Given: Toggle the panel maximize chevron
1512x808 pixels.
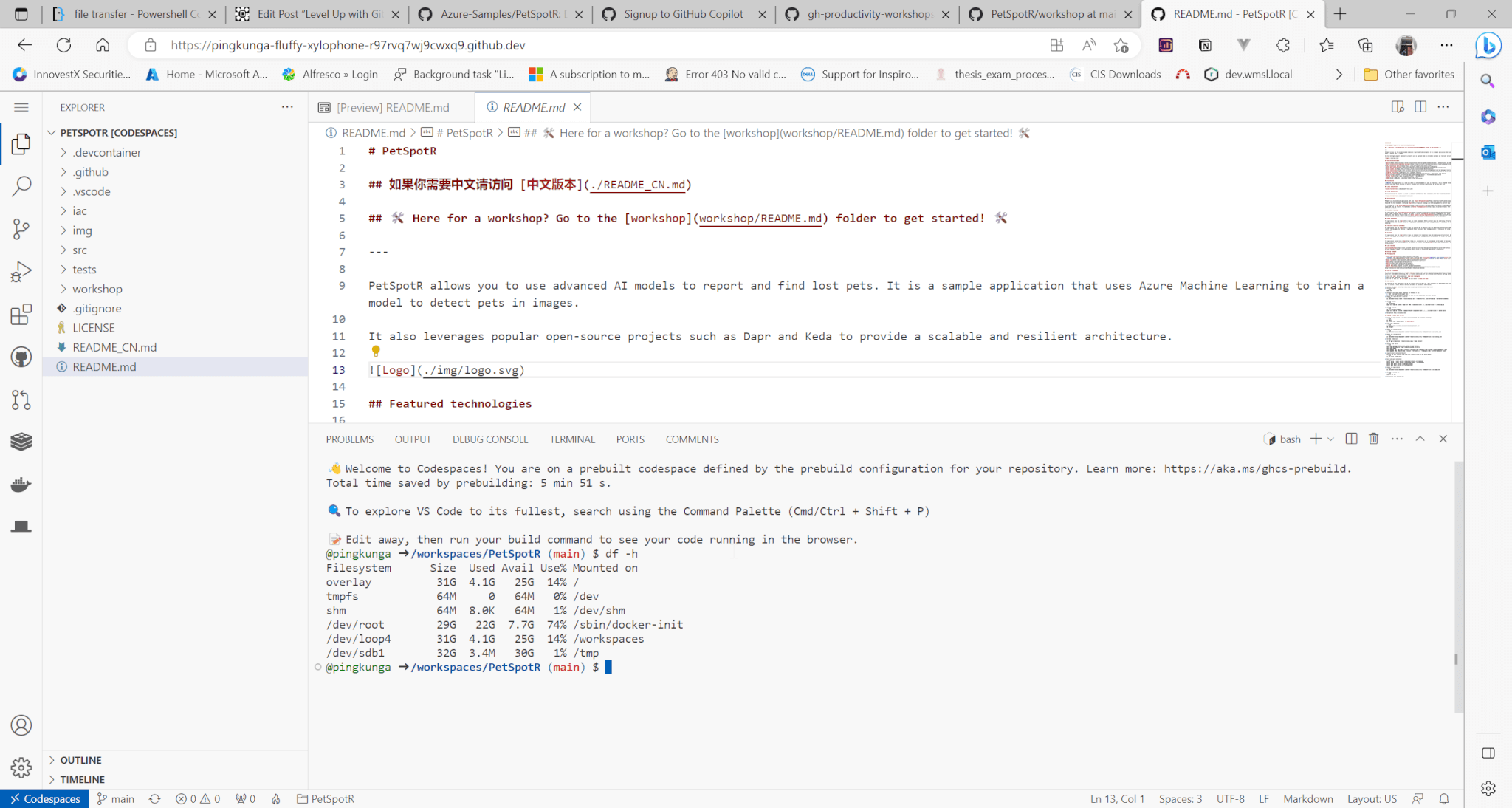Looking at the screenshot, I should click(1420, 438).
